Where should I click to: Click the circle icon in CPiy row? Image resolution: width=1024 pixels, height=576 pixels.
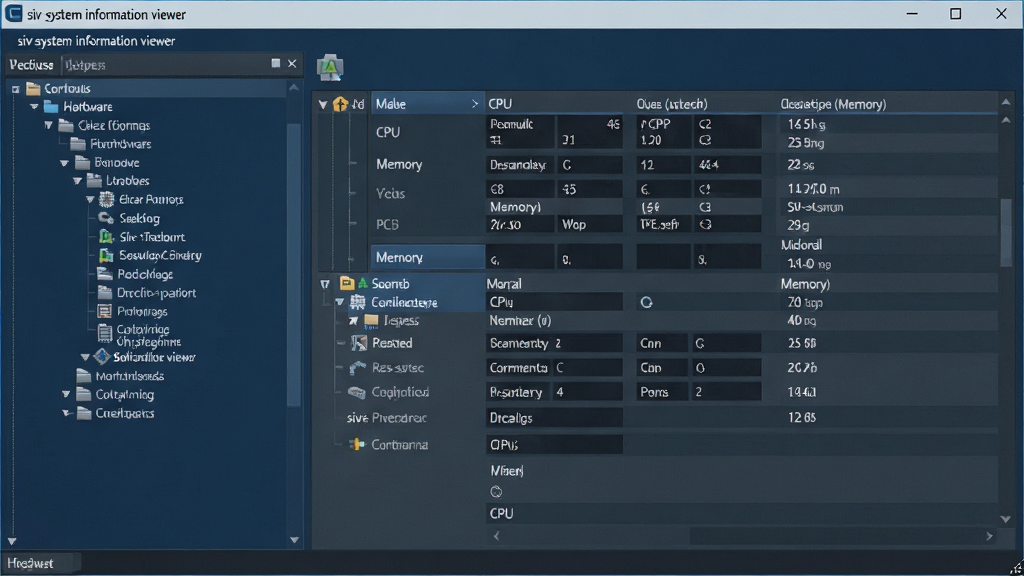[x=647, y=302]
